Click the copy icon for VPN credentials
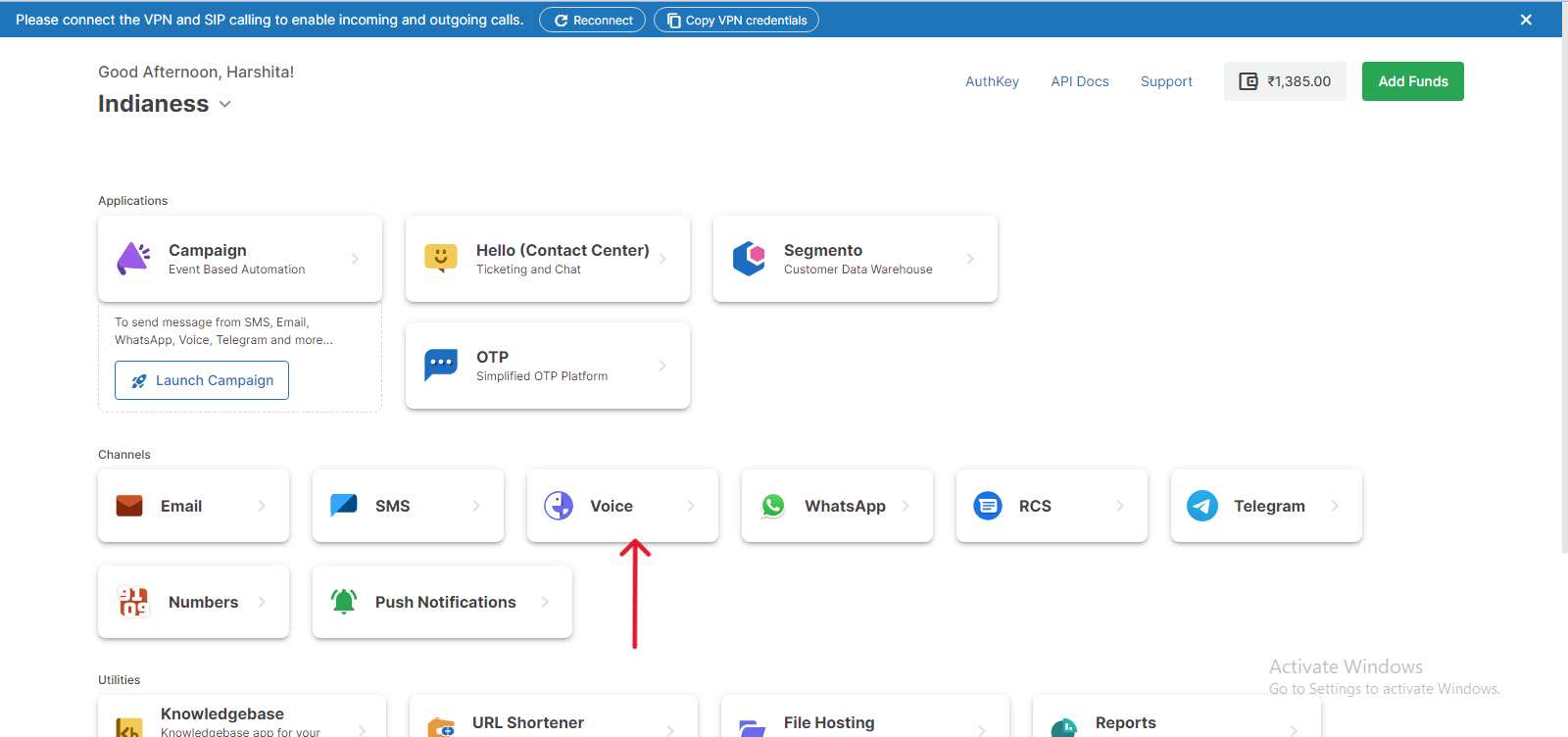Image resolution: width=1568 pixels, height=737 pixels. (x=674, y=21)
